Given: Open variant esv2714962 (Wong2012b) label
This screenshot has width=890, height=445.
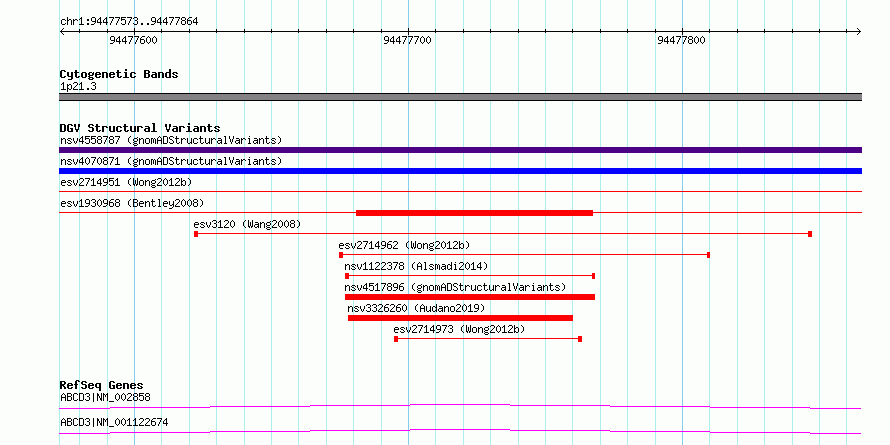Looking at the screenshot, I should click(404, 245).
